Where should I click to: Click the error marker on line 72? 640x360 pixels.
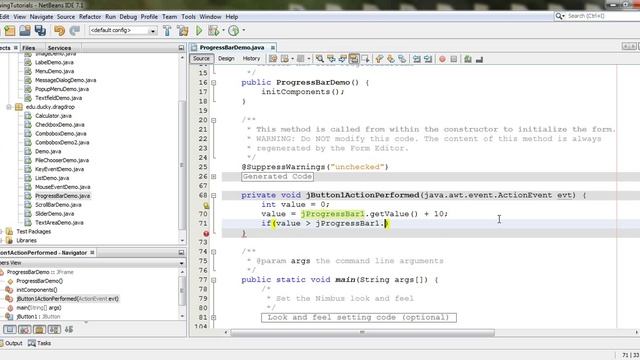pos(206,234)
